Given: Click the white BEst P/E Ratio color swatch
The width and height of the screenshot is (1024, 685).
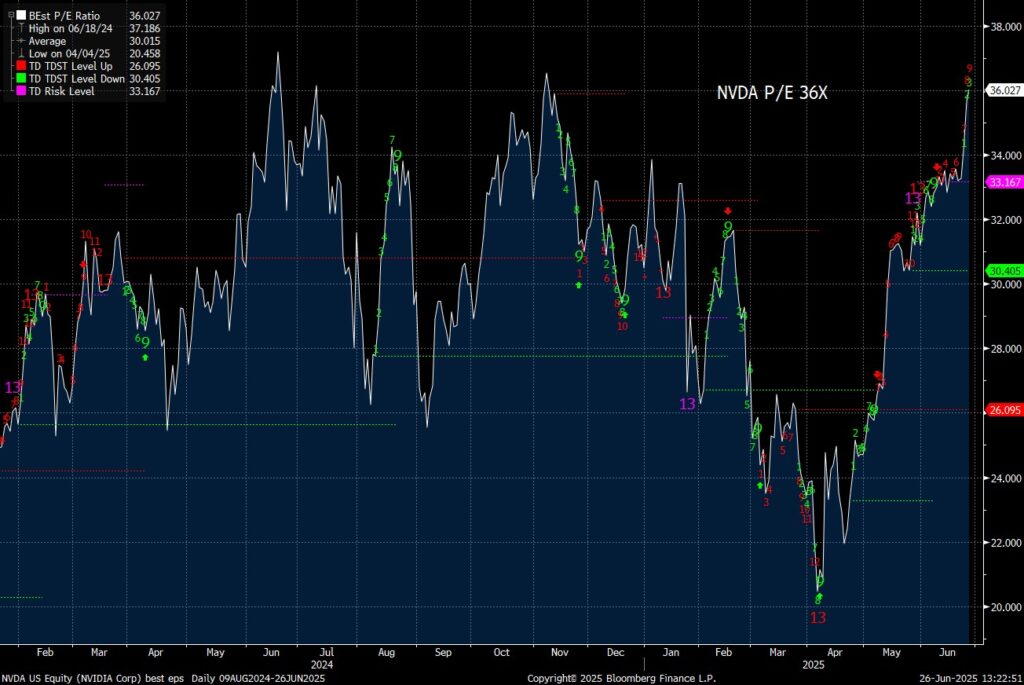Looking at the screenshot, I should (22, 15).
